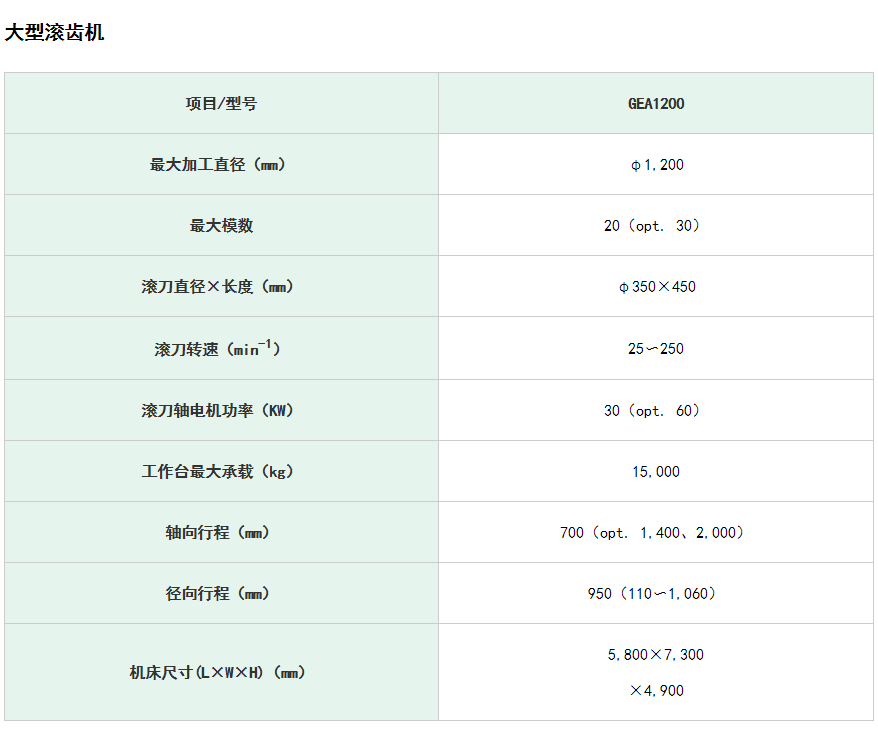Select the 最大模数 row label
Screen dimensions: 878x732
(221, 226)
